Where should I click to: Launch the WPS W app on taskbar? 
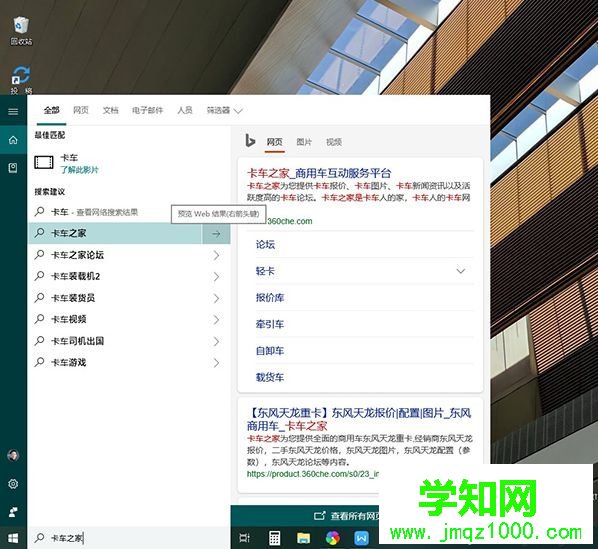[x=361, y=538]
